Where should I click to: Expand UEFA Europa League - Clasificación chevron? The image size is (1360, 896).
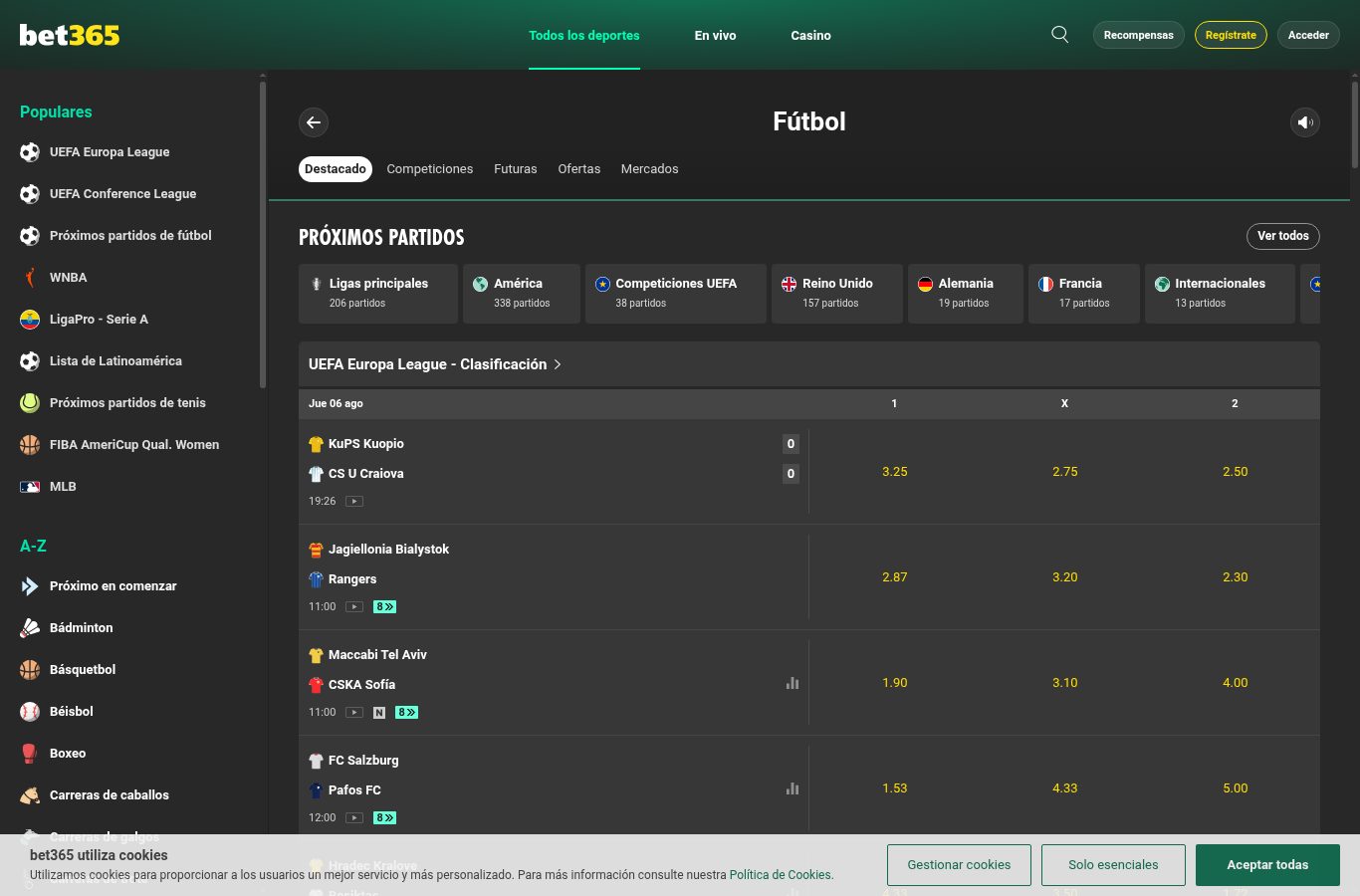[x=558, y=364]
